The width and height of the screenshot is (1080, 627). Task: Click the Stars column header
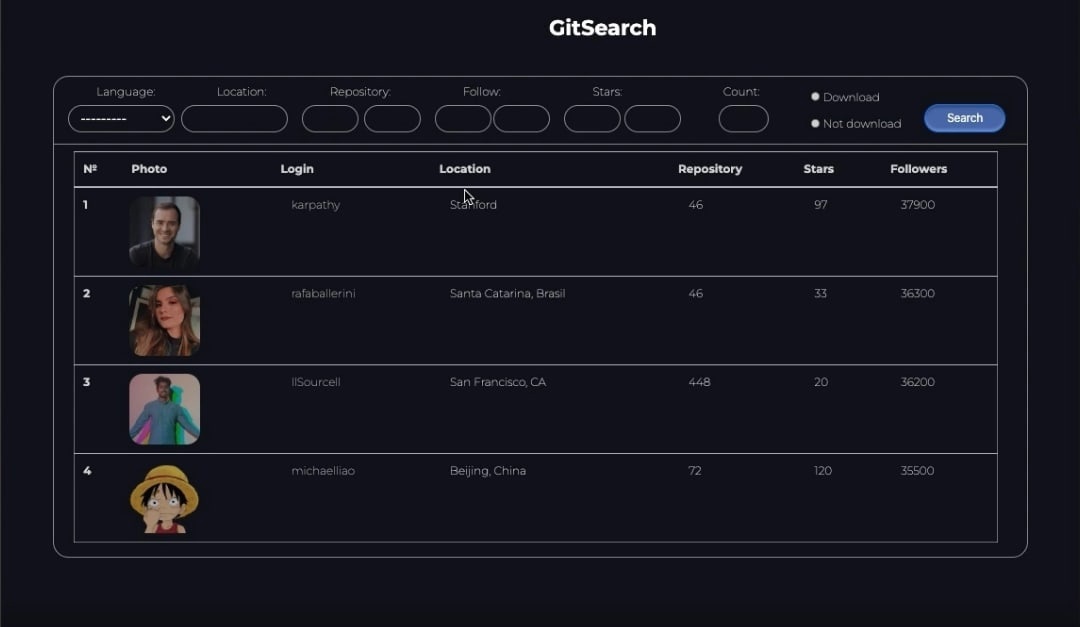[x=818, y=169]
